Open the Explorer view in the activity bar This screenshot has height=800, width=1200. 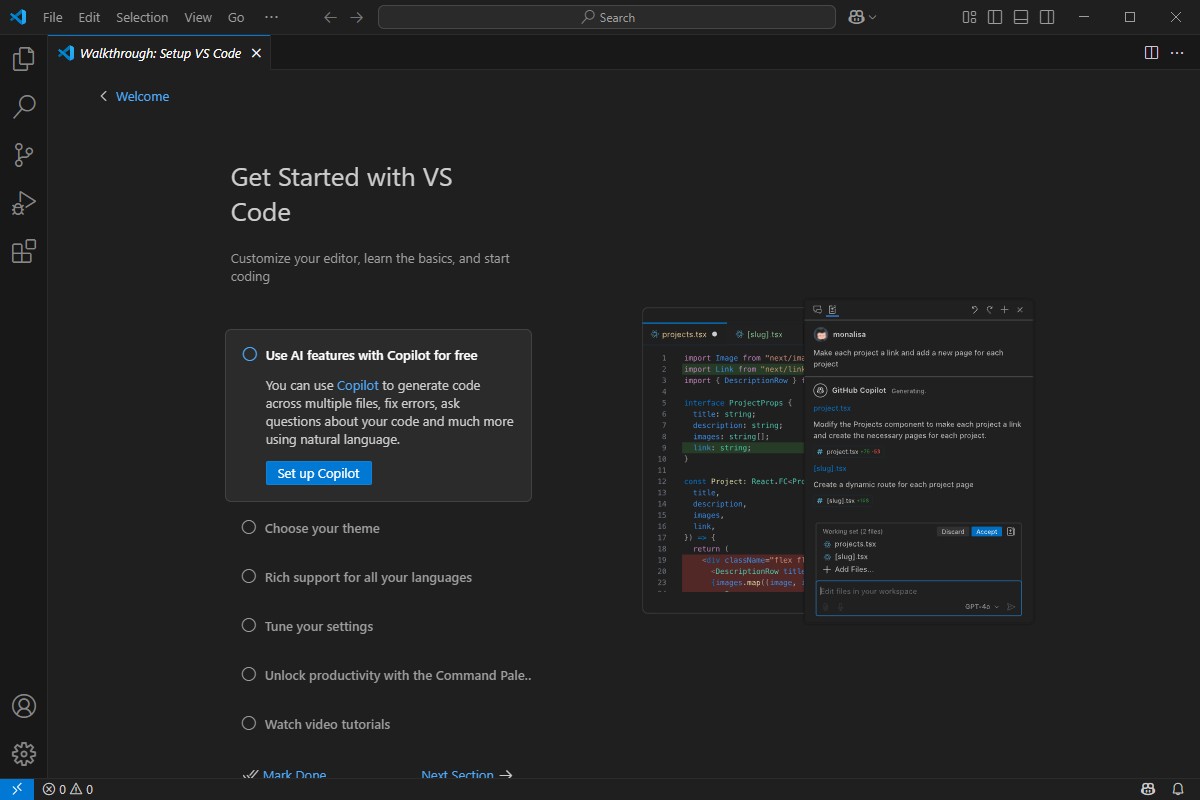tap(24, 59)
